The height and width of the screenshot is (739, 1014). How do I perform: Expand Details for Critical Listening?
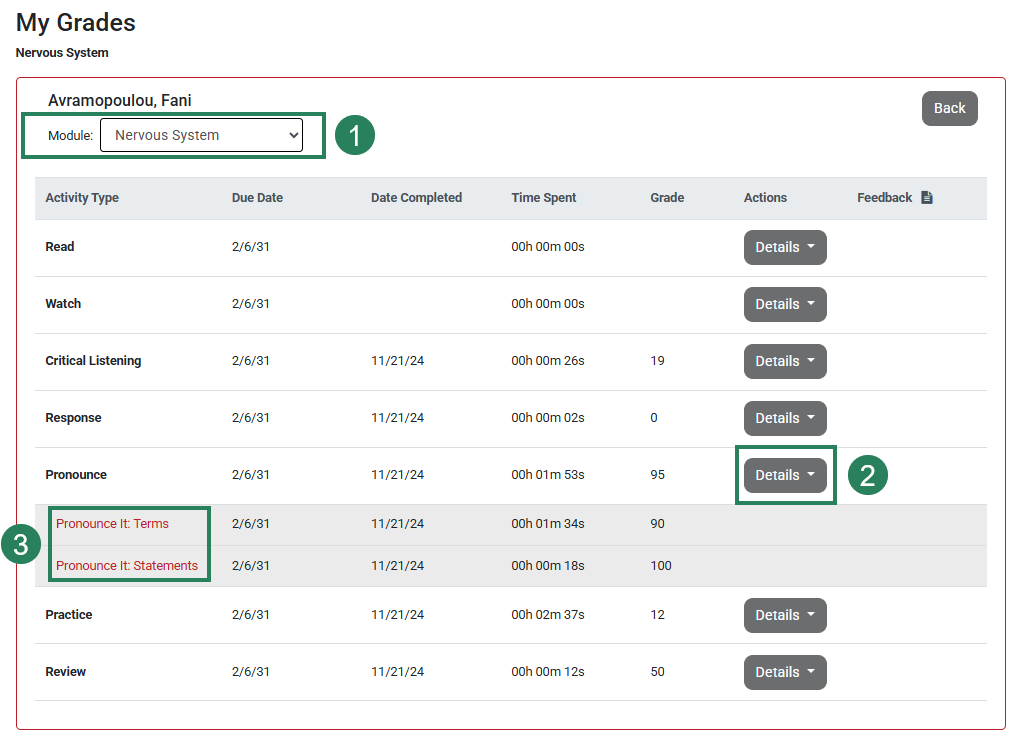pos(784,361)
